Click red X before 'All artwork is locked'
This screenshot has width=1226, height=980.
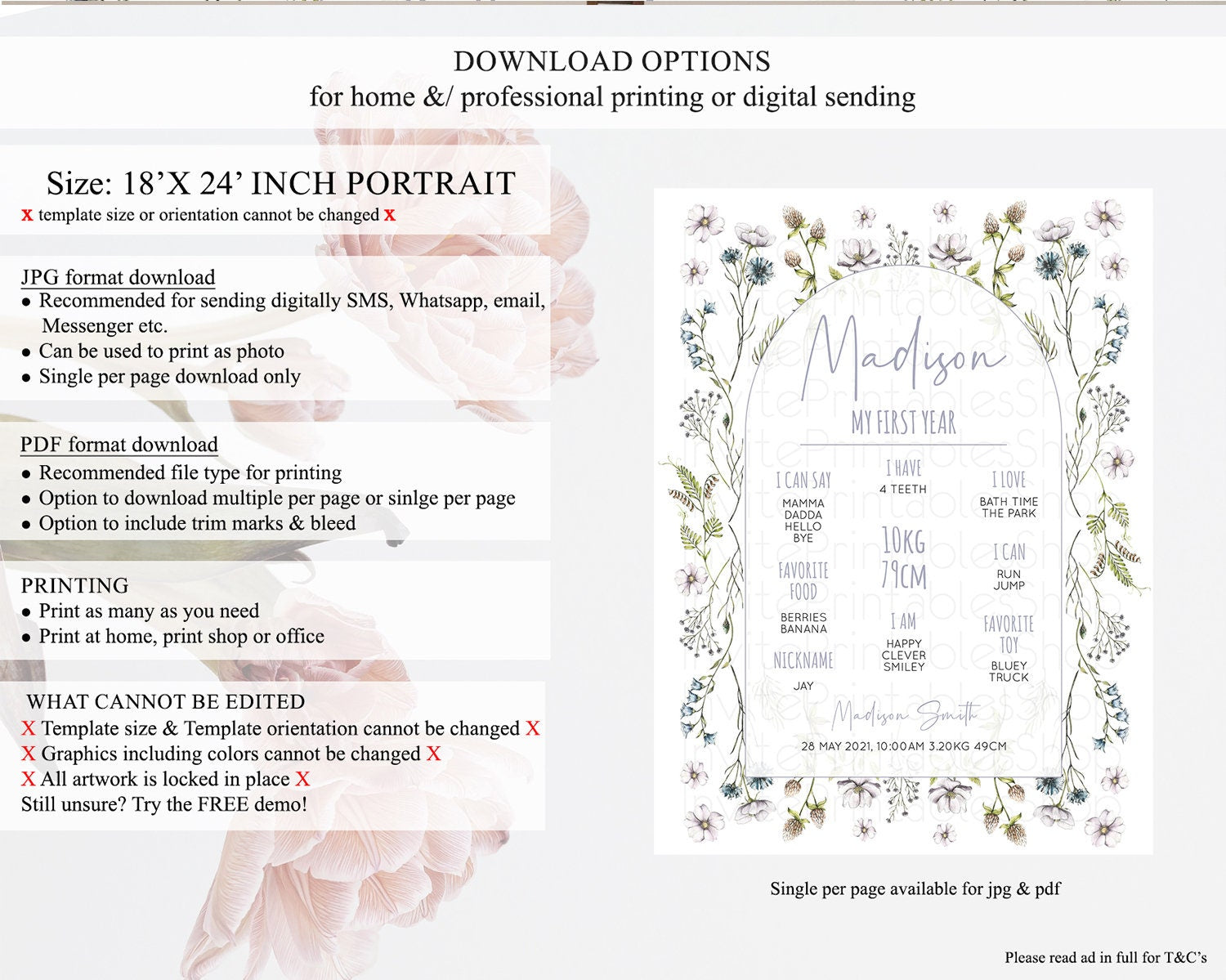point(29,779)
